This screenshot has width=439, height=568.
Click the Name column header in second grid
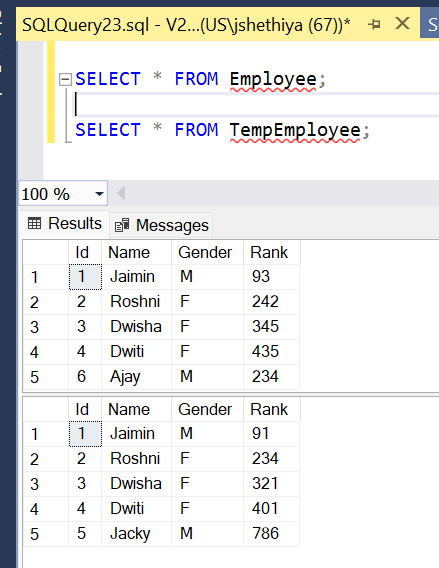tap(136, 410)
